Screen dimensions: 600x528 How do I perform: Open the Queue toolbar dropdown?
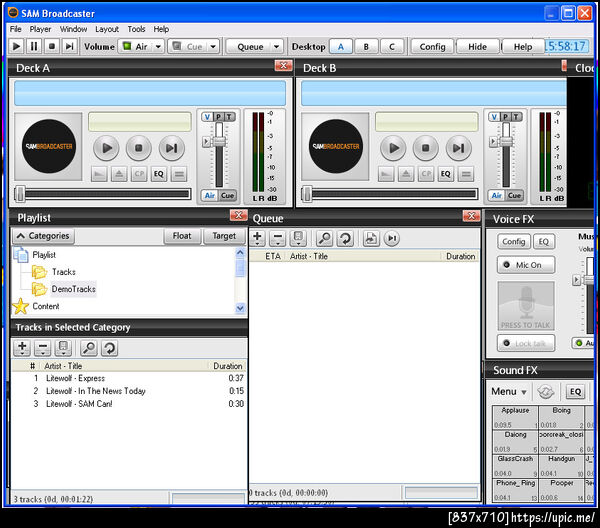coord(276,47)
